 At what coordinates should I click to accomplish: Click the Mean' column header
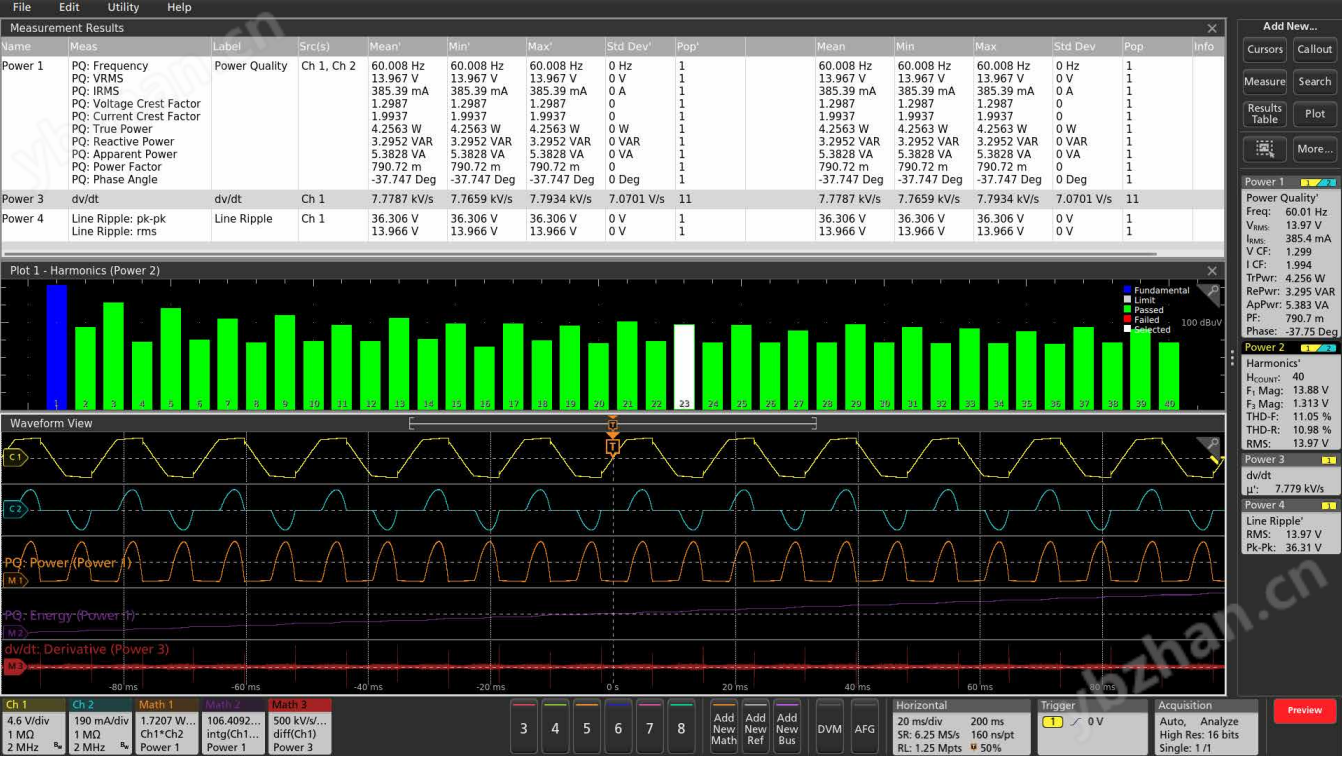click(x=408, y=47)
